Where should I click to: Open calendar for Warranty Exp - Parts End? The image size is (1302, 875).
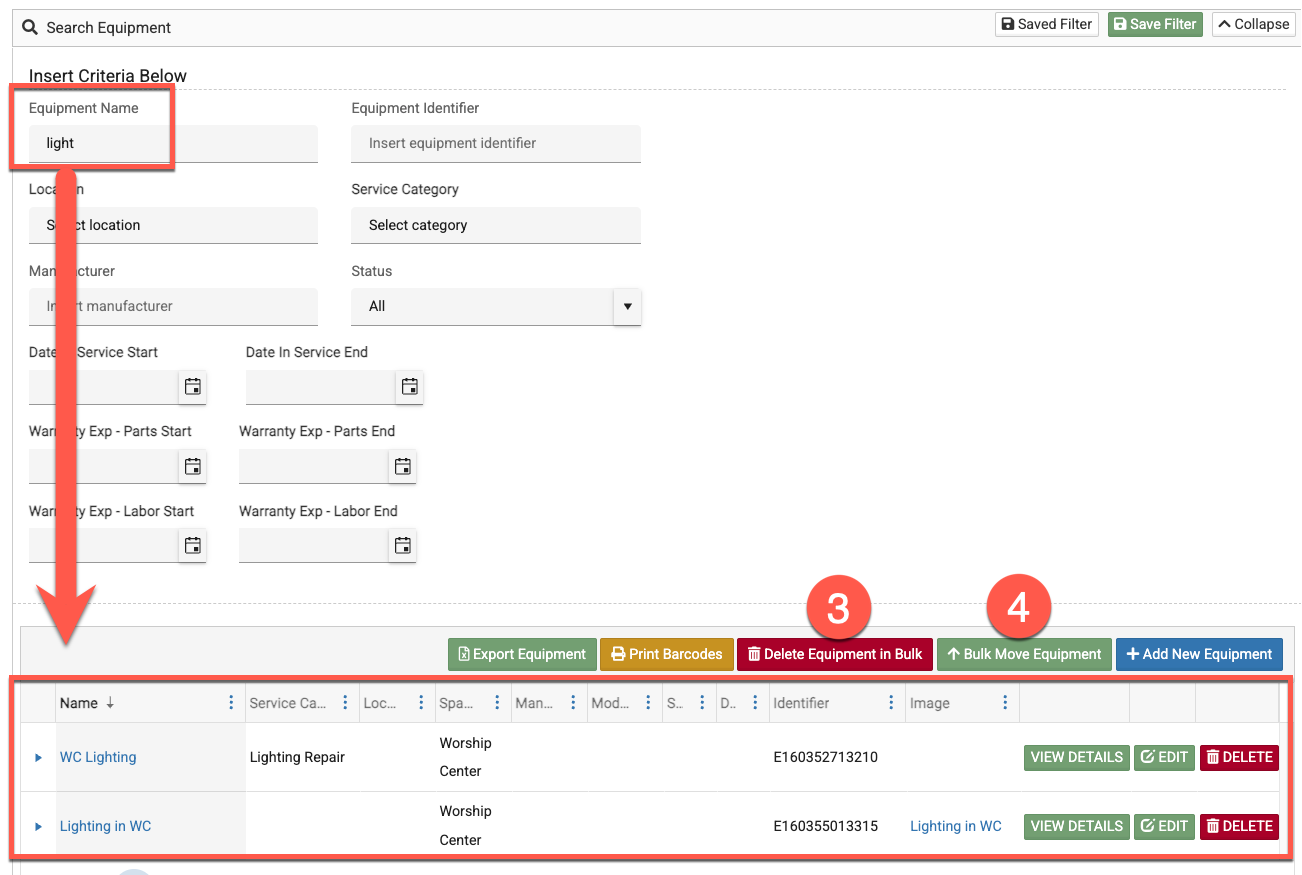click(403, 466)
